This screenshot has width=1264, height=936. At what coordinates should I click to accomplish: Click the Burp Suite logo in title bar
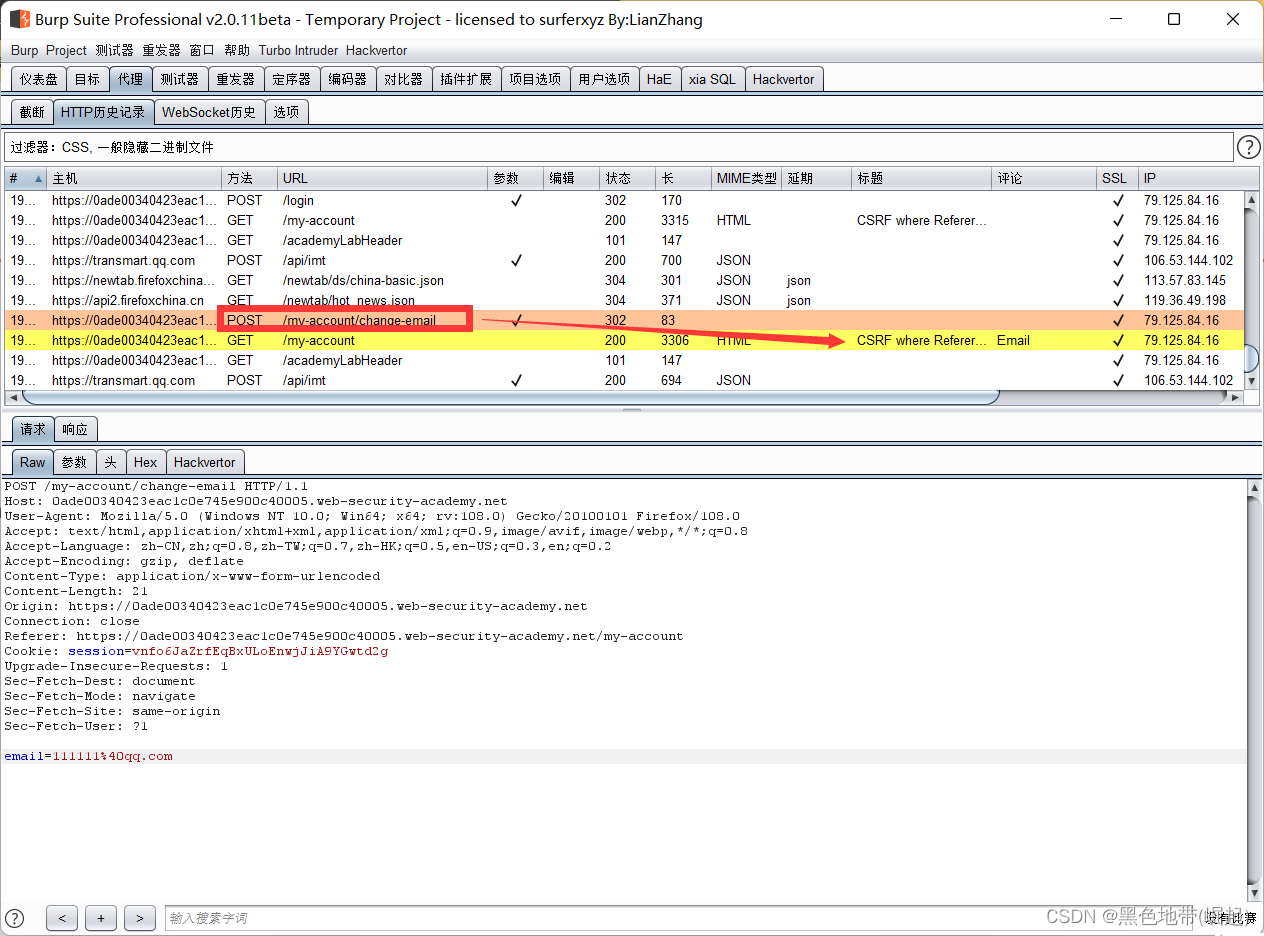click(x=19, y=19)
